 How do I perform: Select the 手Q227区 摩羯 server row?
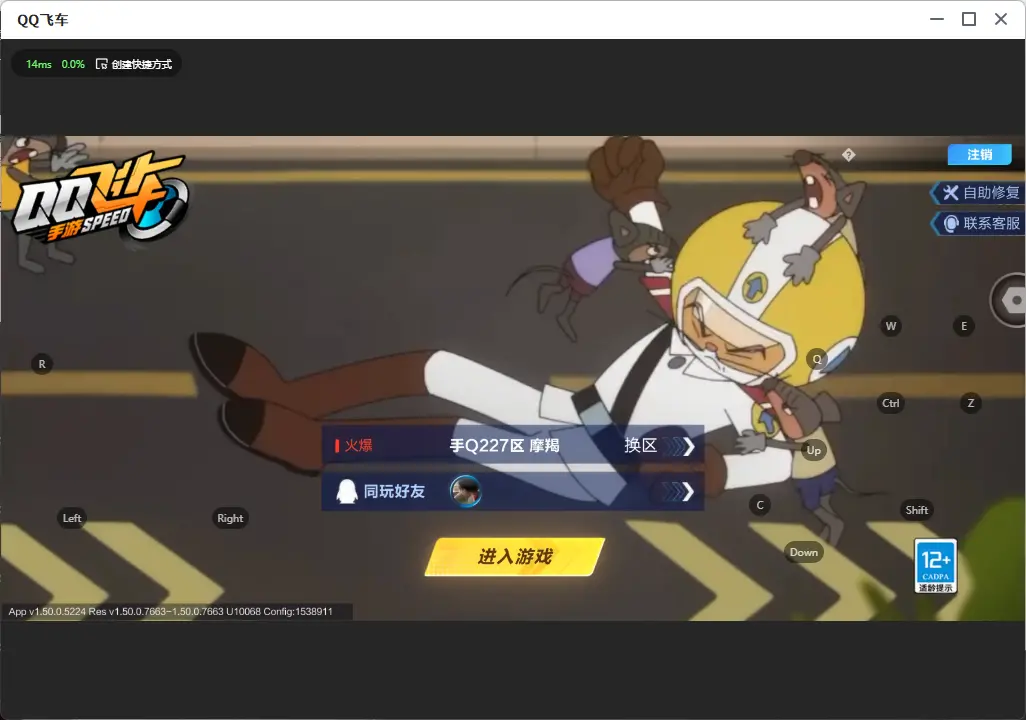513,446
